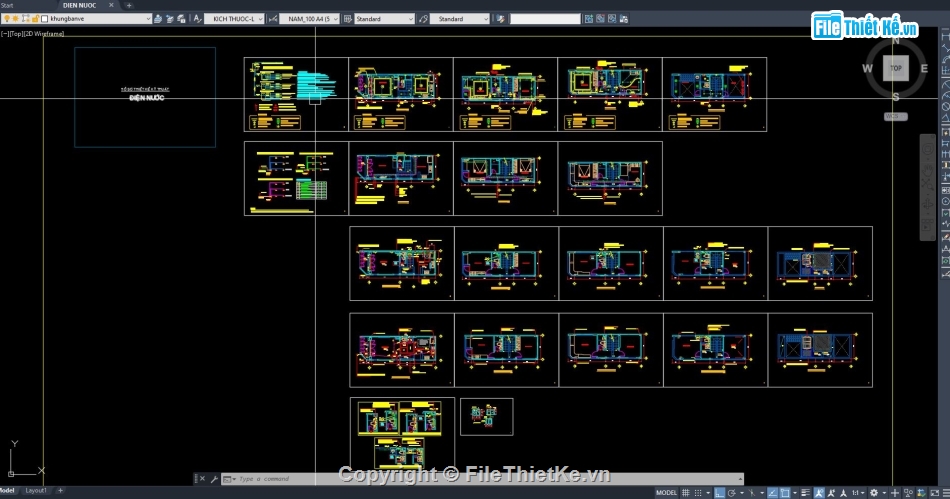Switch to the Layout1 tab

36,491
